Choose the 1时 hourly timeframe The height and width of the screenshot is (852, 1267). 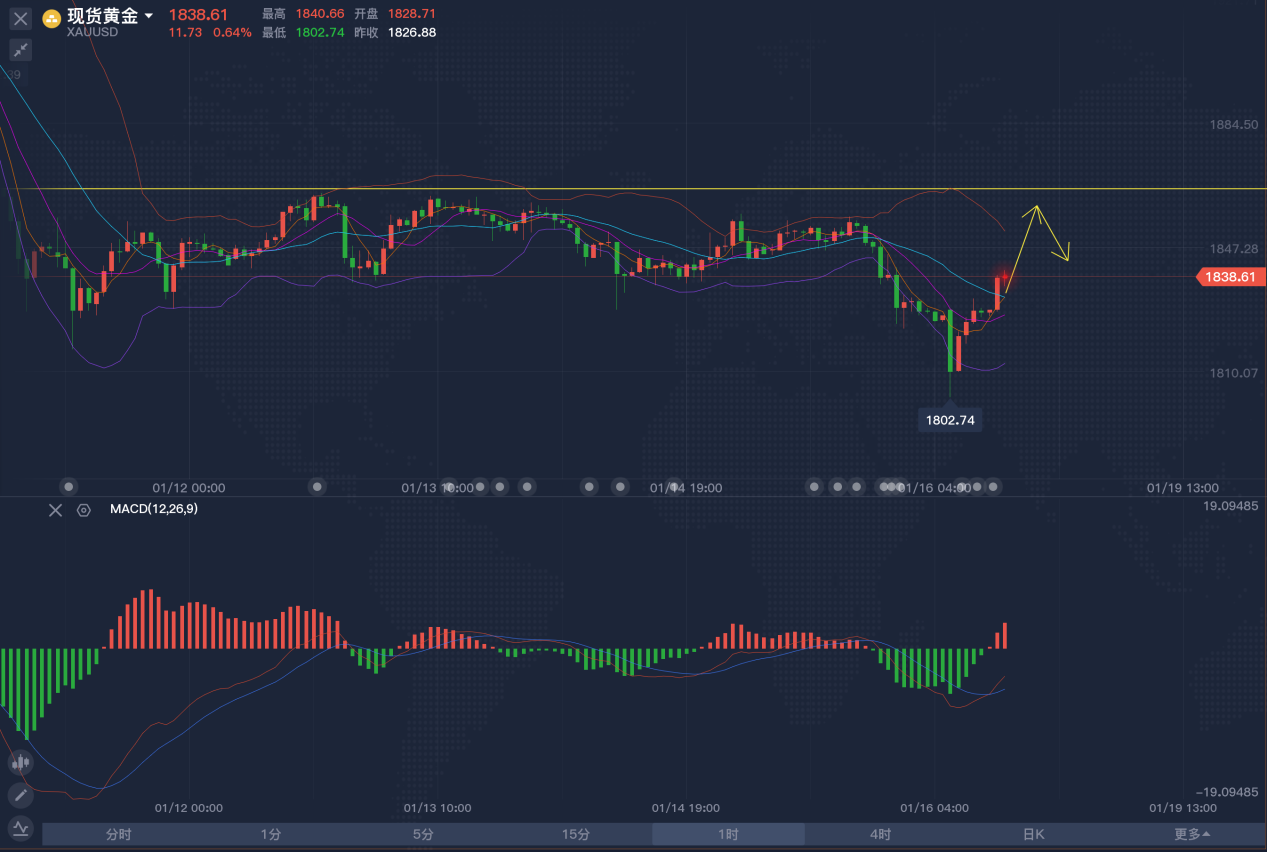tap(728, 834)
